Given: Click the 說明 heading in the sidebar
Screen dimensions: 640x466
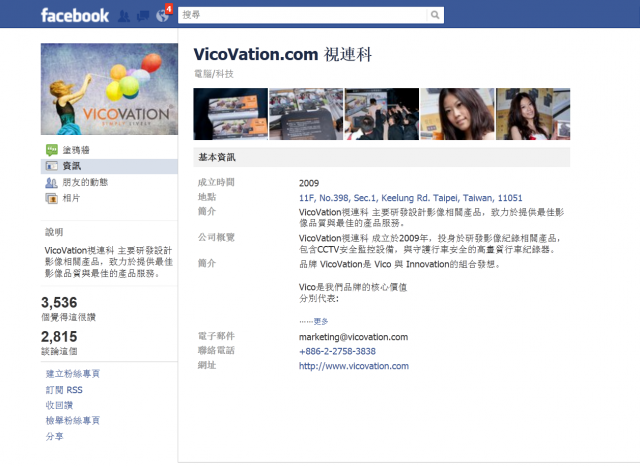Looking at the screenshot, I should coord(54,232).
